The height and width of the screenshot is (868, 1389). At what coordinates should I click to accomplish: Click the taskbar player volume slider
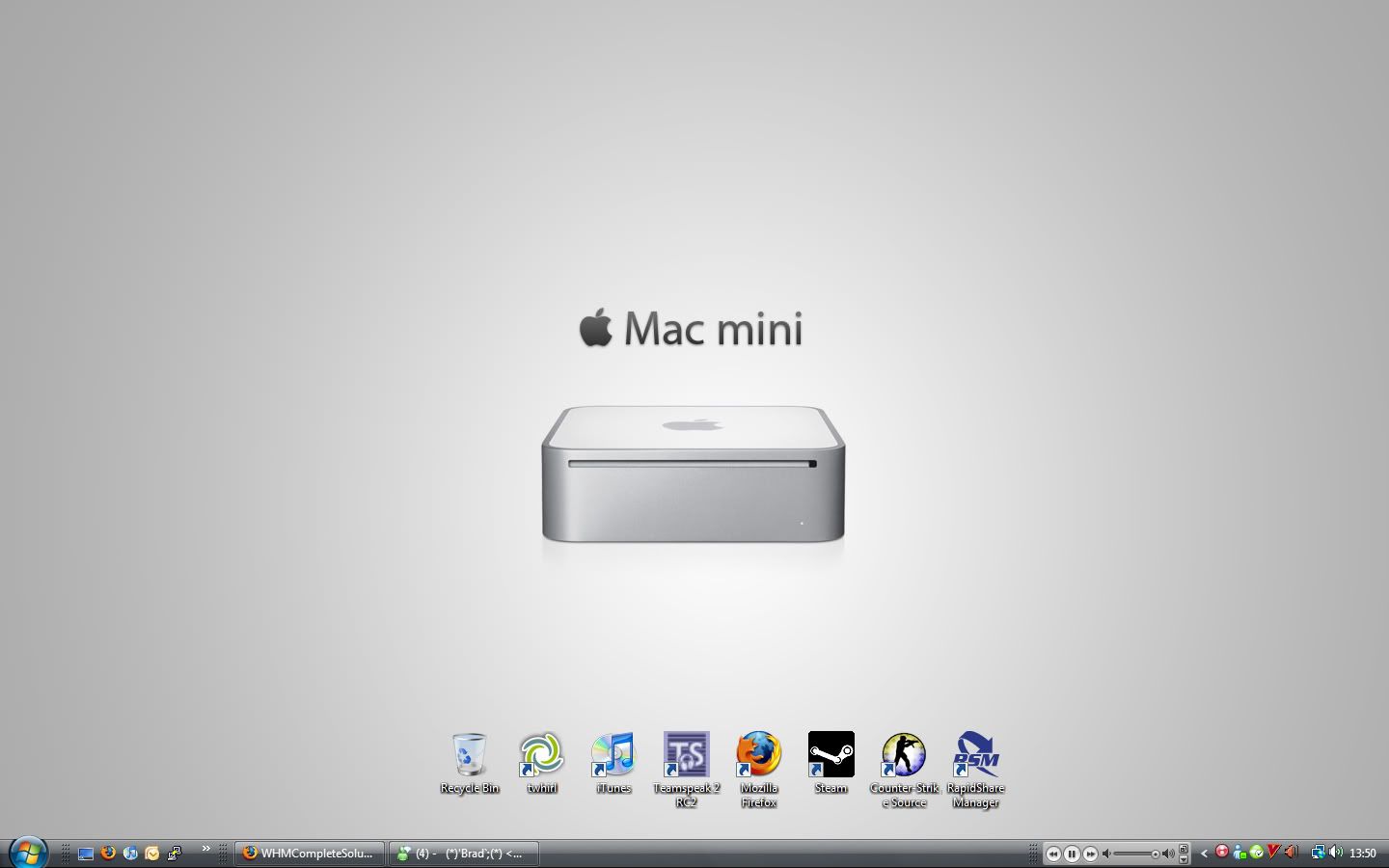(x=1138, y=854)
